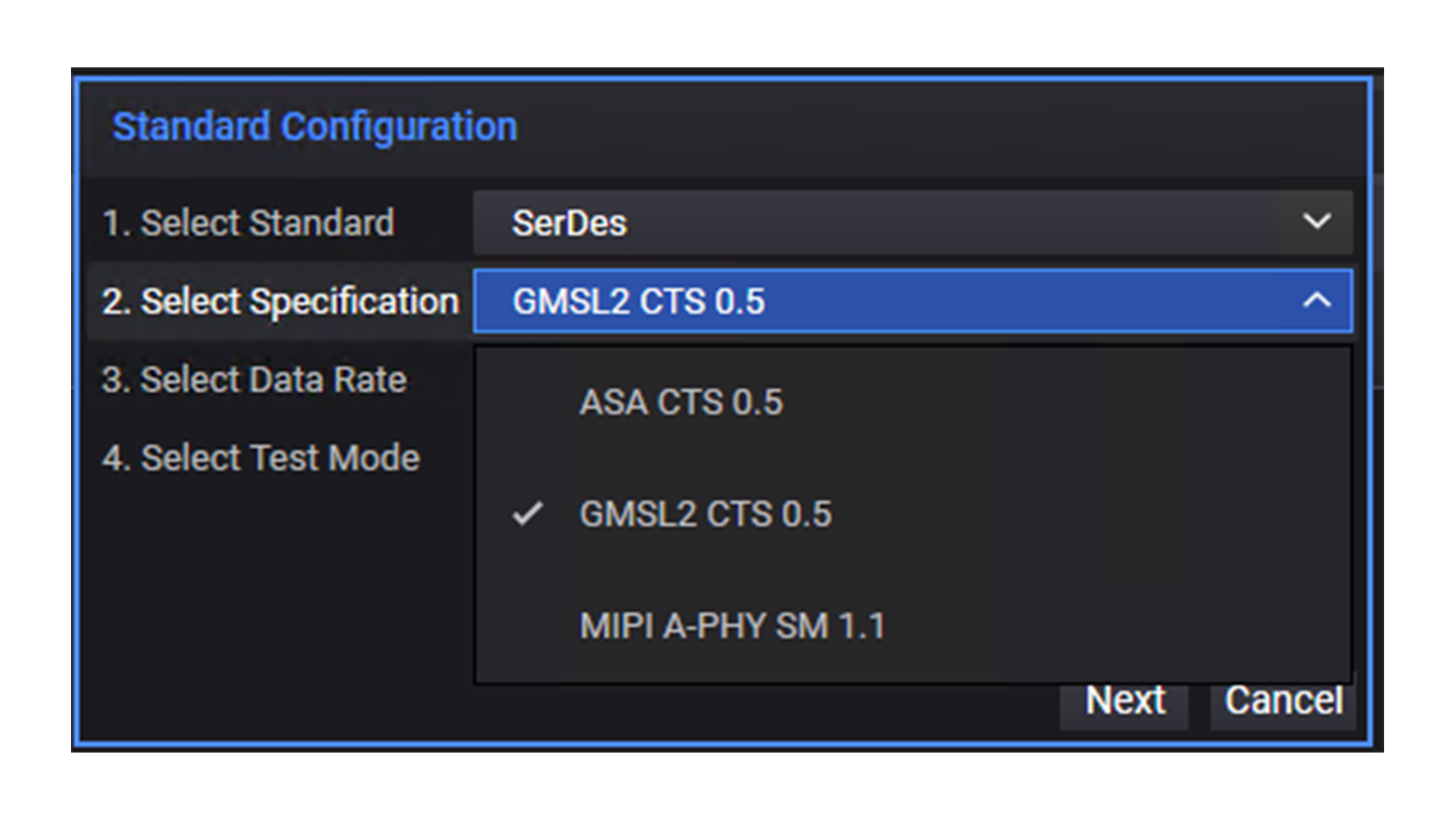This screenshot has height=819, width=1456.
Task: Open the SerDes standard dropdown
Action: pos(910,223)
